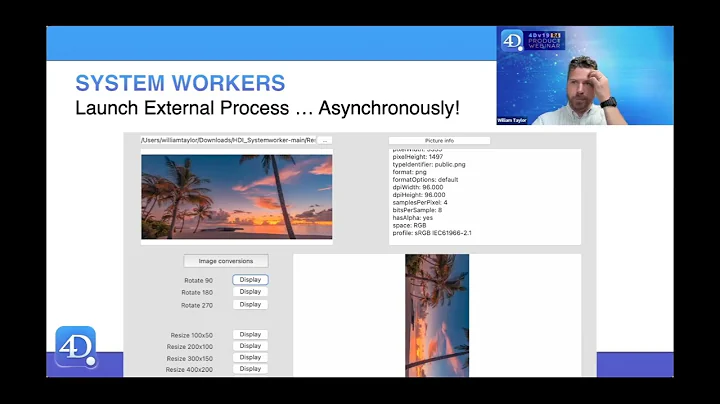Click the Display button for Rotate 270
Image resolution: width=720 pixels, height=404 pixels.
click(x=250, y=304)
